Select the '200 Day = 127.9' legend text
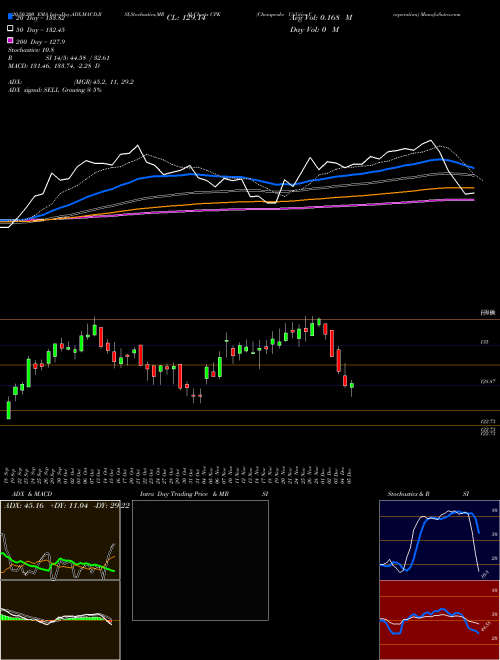The height and width of the screenshot is (660, 500). [40, 42]
